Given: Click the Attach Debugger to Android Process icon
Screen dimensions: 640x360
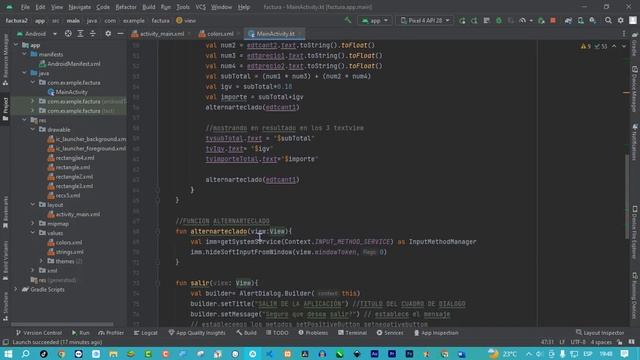Looking at the screenshot, I should click(x=541, y=20).
